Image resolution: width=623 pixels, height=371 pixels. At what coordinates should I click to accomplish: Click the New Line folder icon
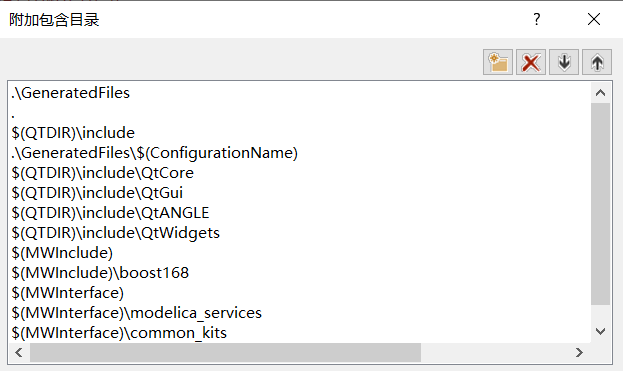(498, 62)
